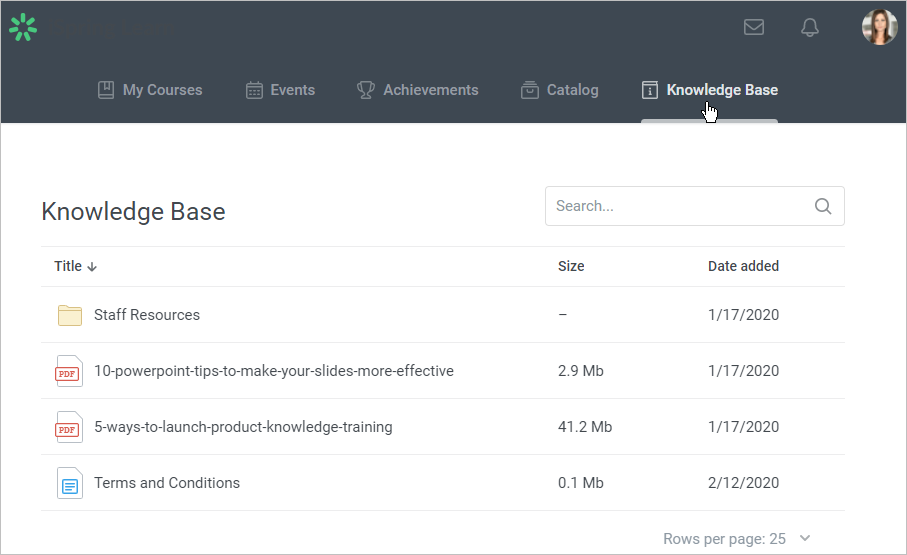Open the Terms and Conditions document
The width and height of the screenshot is (907, 555).
pyautogui.click(x=167, y=483)
